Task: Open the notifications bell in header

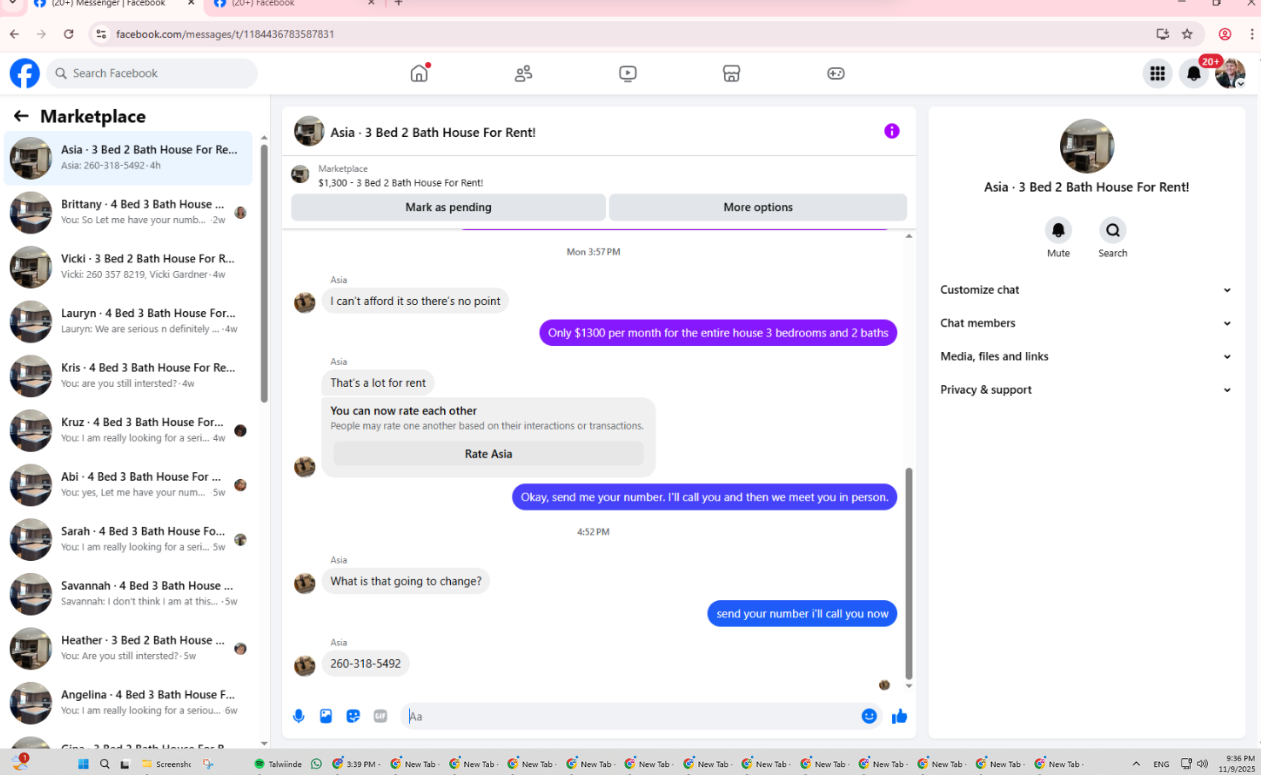Action: (1193, 73)
